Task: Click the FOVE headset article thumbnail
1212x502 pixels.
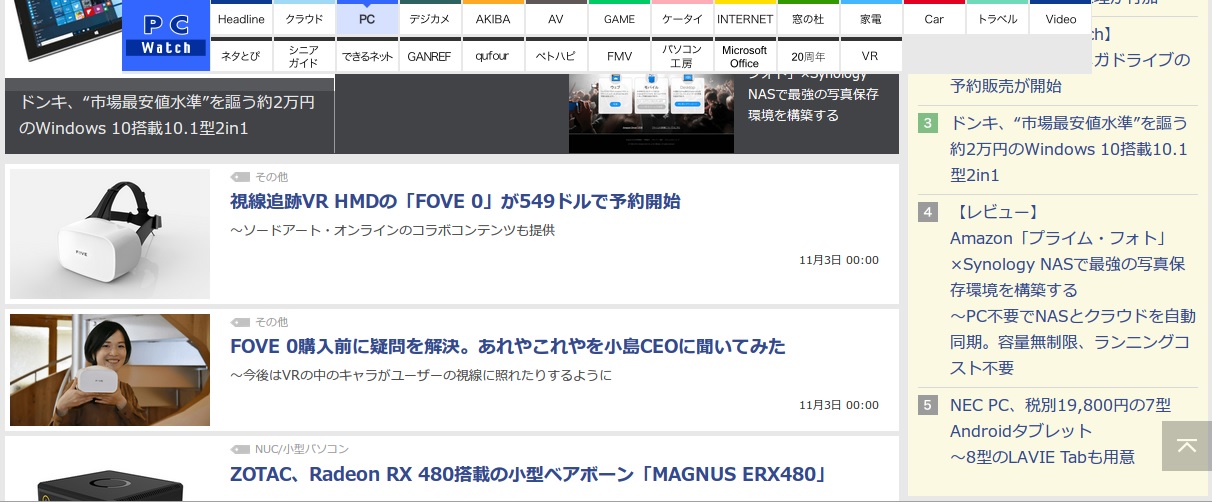Action: click(x=110, y=234)
